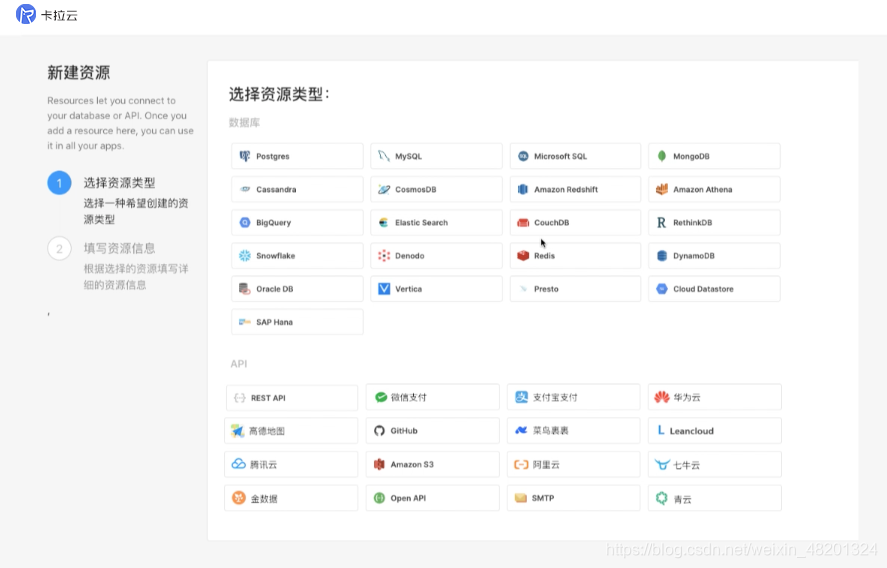Click the 阿里云 bracket icon

(521, 464)
